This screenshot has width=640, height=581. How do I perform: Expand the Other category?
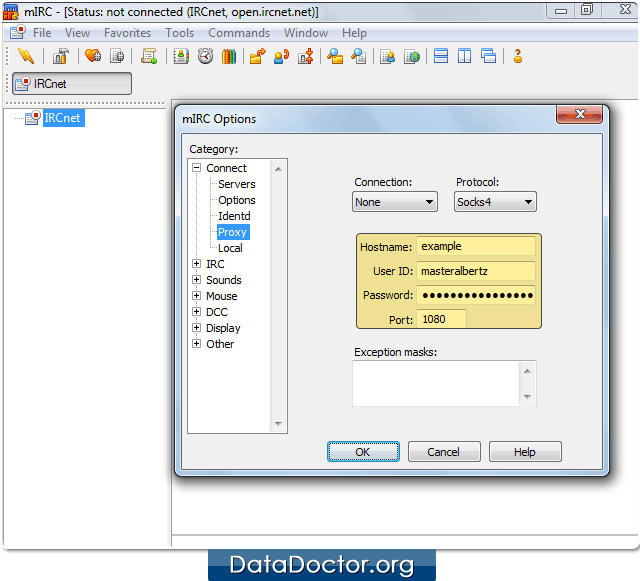[x=197, y=343]
